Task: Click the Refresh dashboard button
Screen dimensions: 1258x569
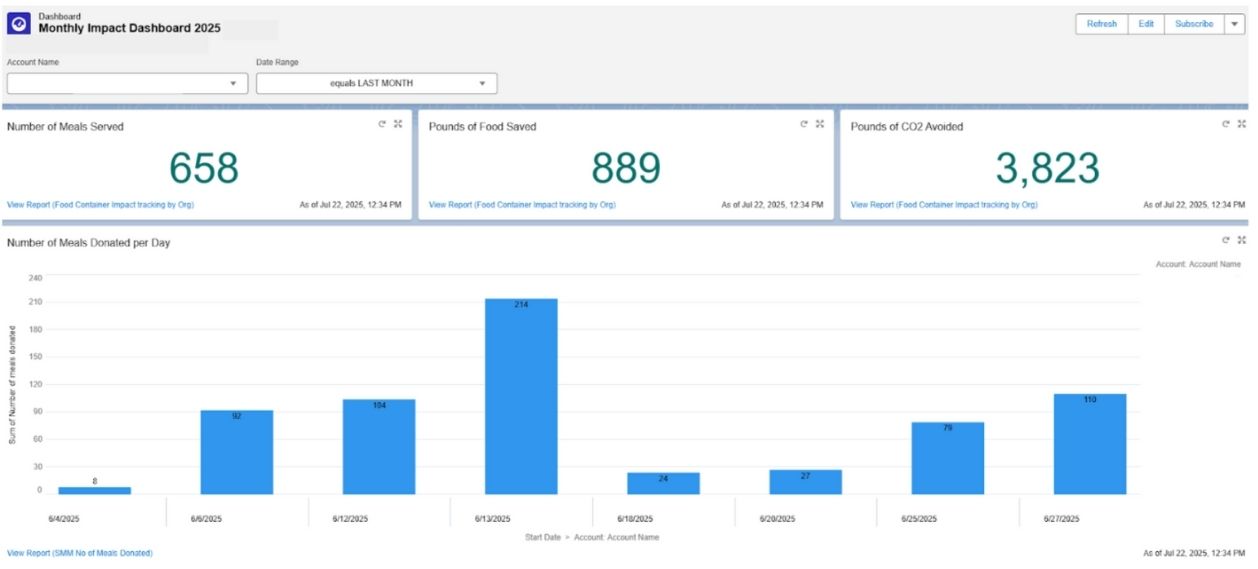Action: point(1101,24)
